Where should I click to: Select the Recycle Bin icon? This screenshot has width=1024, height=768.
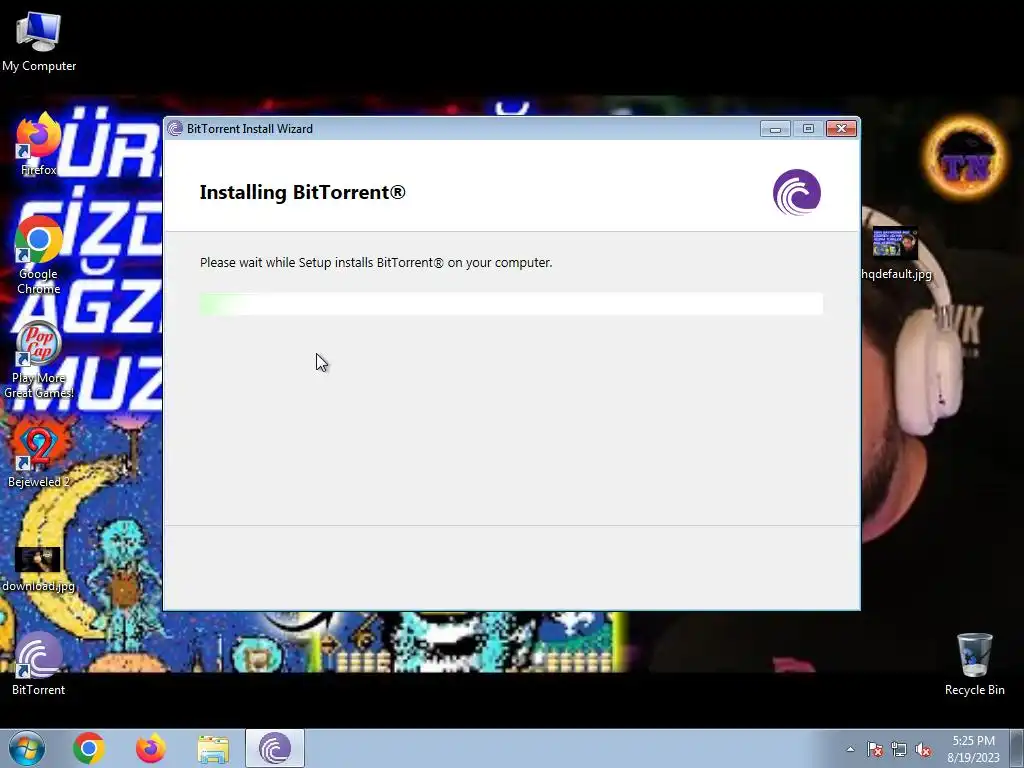pos(974,664)
